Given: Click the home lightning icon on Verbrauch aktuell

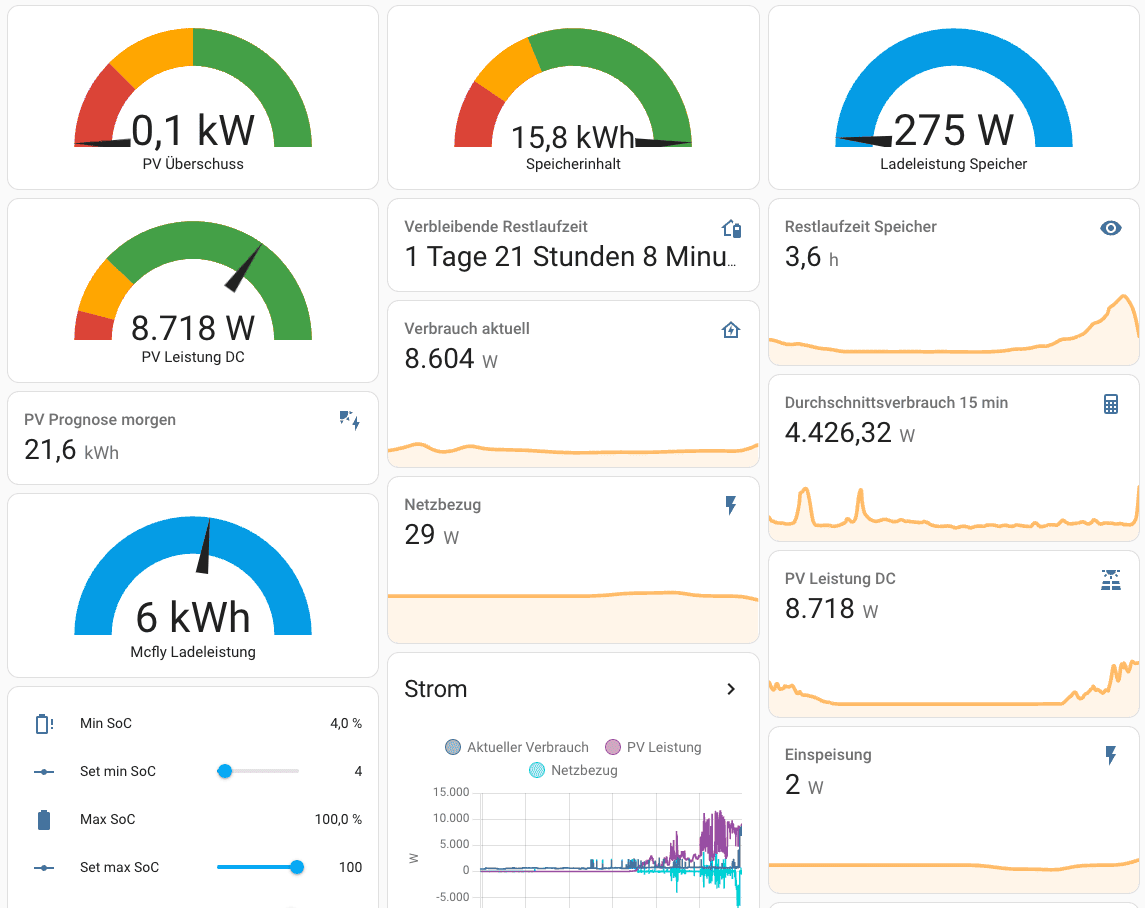Looking at the screenshot, I should tap(731, 330).
